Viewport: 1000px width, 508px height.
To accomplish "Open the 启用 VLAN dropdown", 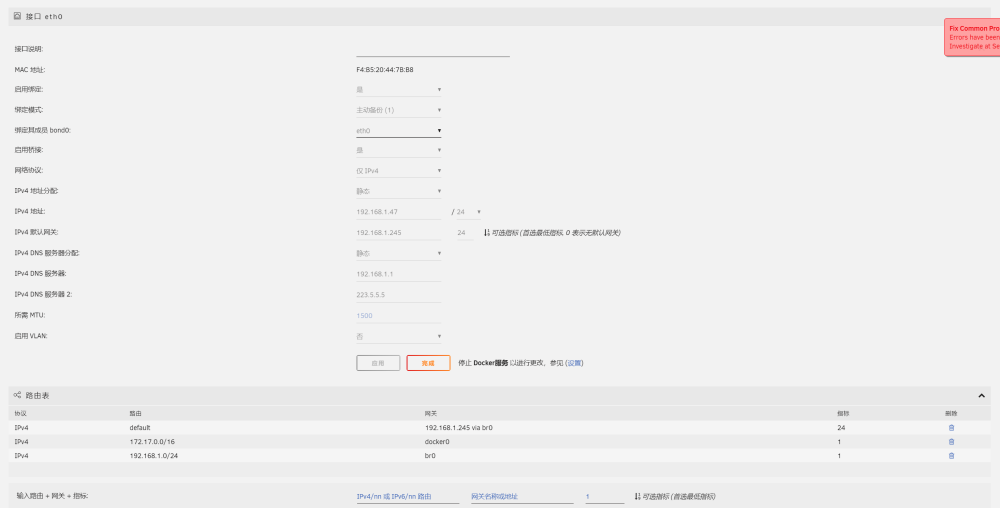I will point(399,336).
